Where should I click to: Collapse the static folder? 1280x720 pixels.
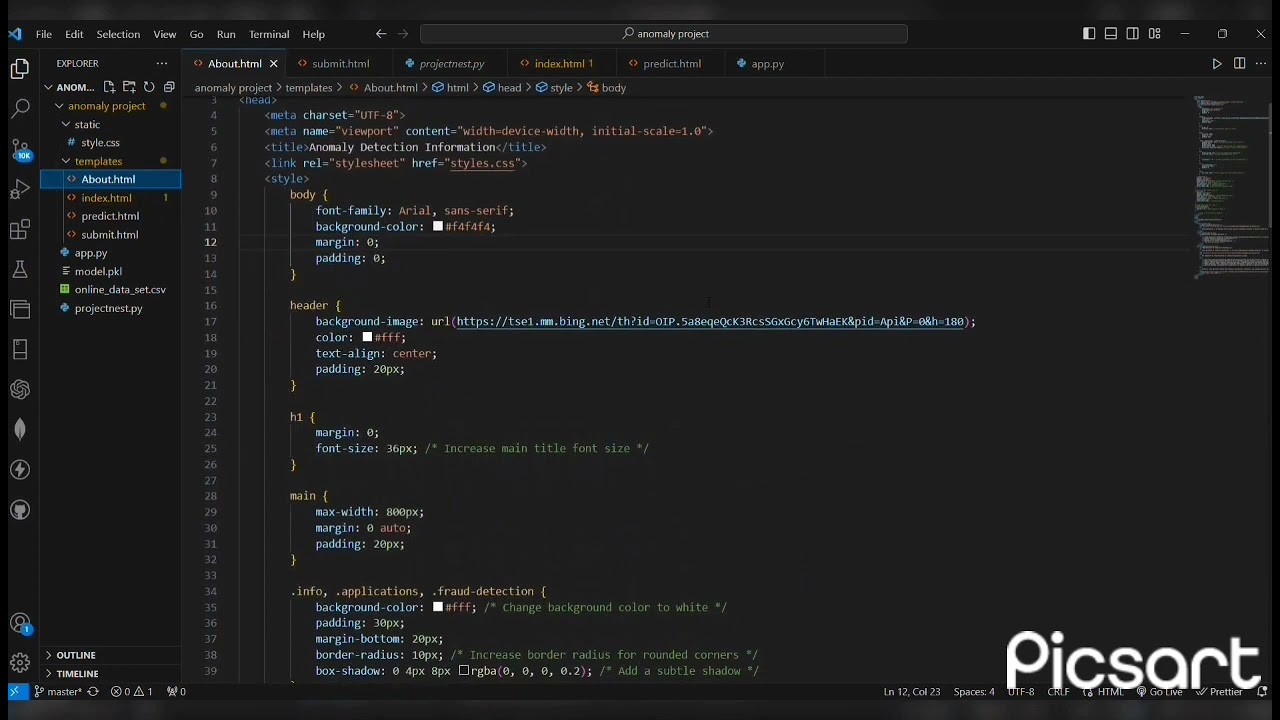(110, 124)
